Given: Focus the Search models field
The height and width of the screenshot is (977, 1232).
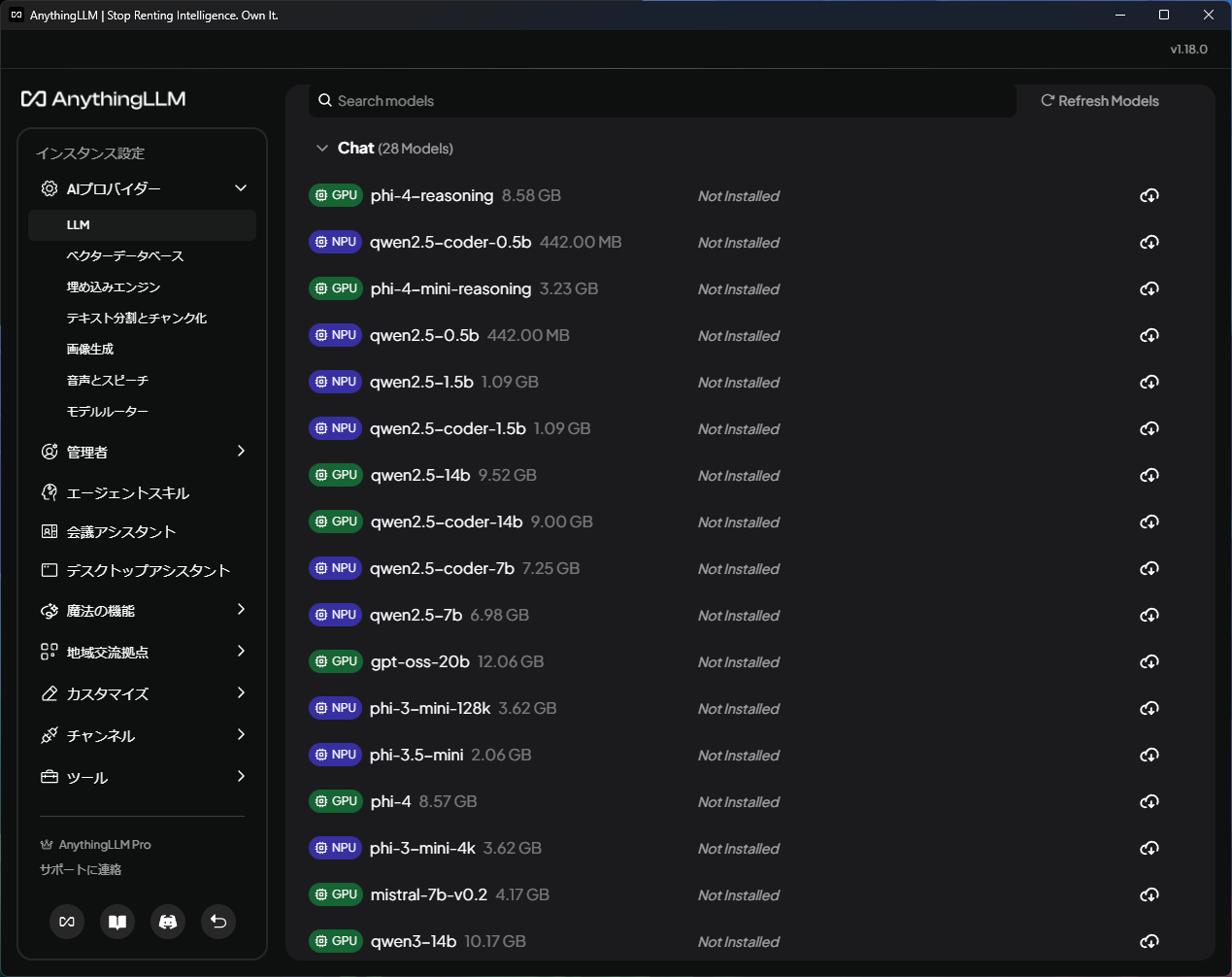Looking at the screenshot, I should (662, 101).
